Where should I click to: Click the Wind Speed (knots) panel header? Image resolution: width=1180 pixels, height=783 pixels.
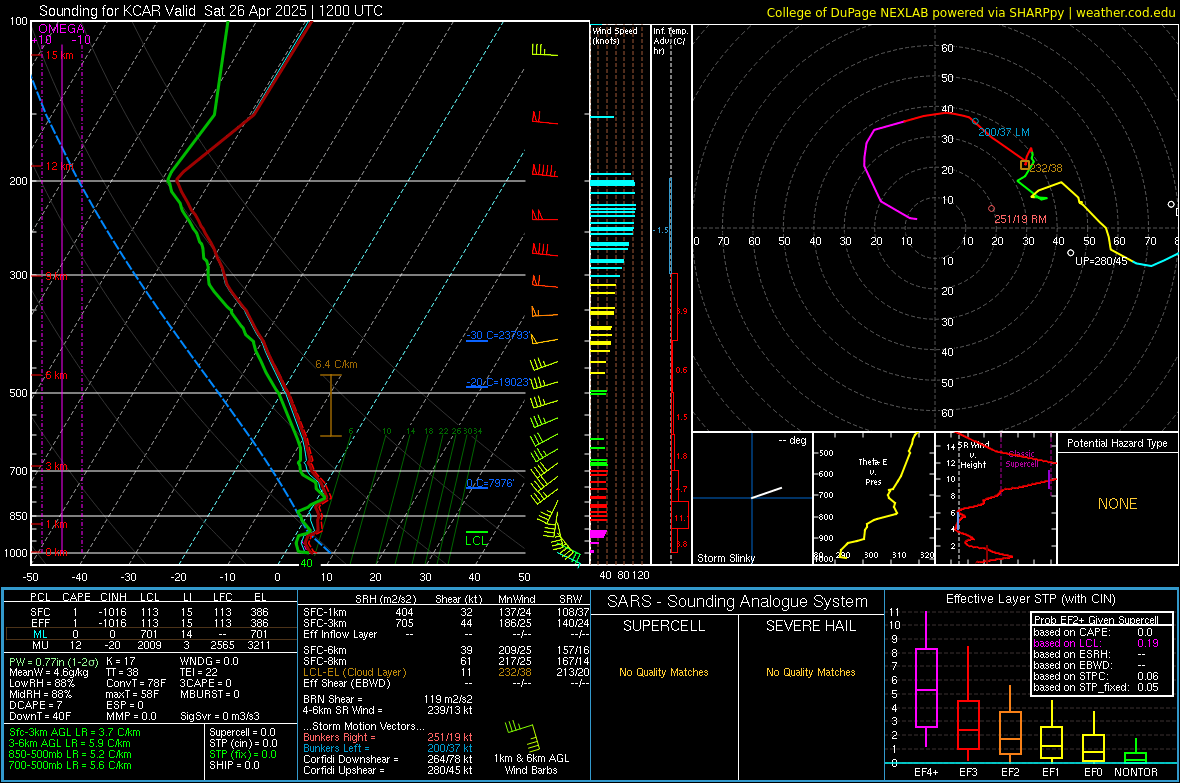pyautogui.click(x=615, y=35)
